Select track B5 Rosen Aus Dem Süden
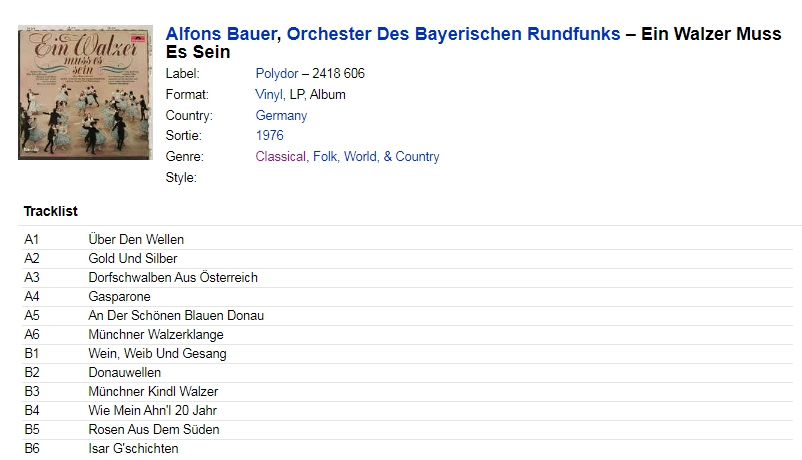This screenshot has width=802, height=460. click(x=408, y=429)
